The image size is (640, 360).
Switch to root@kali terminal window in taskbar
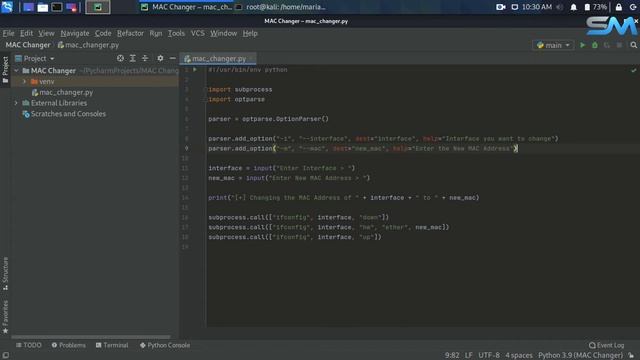[281, 7]
